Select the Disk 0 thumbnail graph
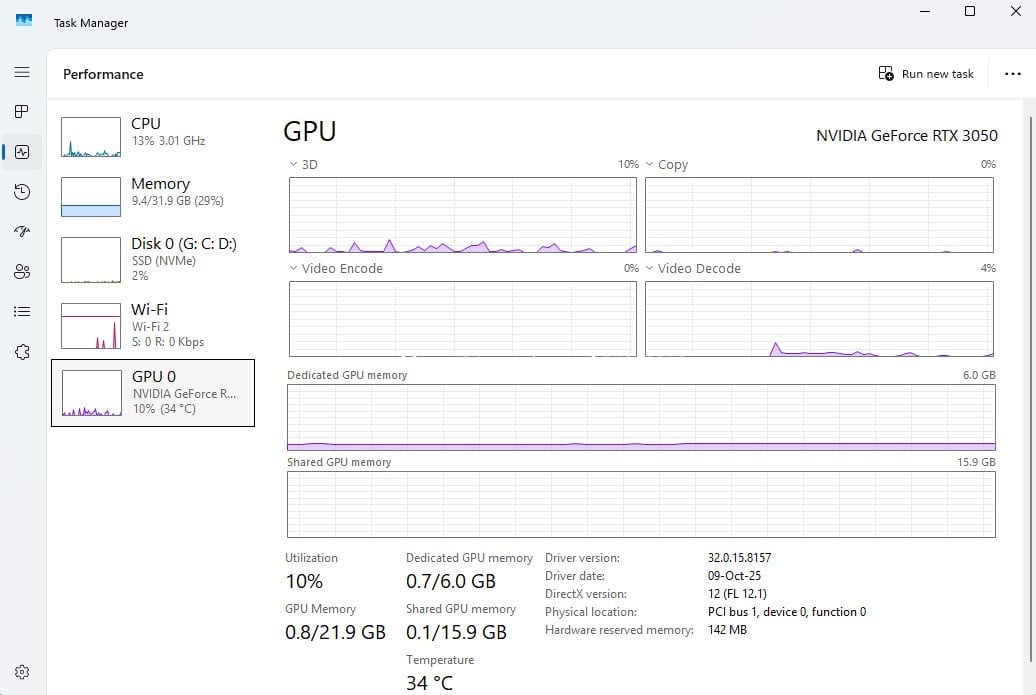The height and width of the screenshot is (695, 1036). tap(91, 259)
